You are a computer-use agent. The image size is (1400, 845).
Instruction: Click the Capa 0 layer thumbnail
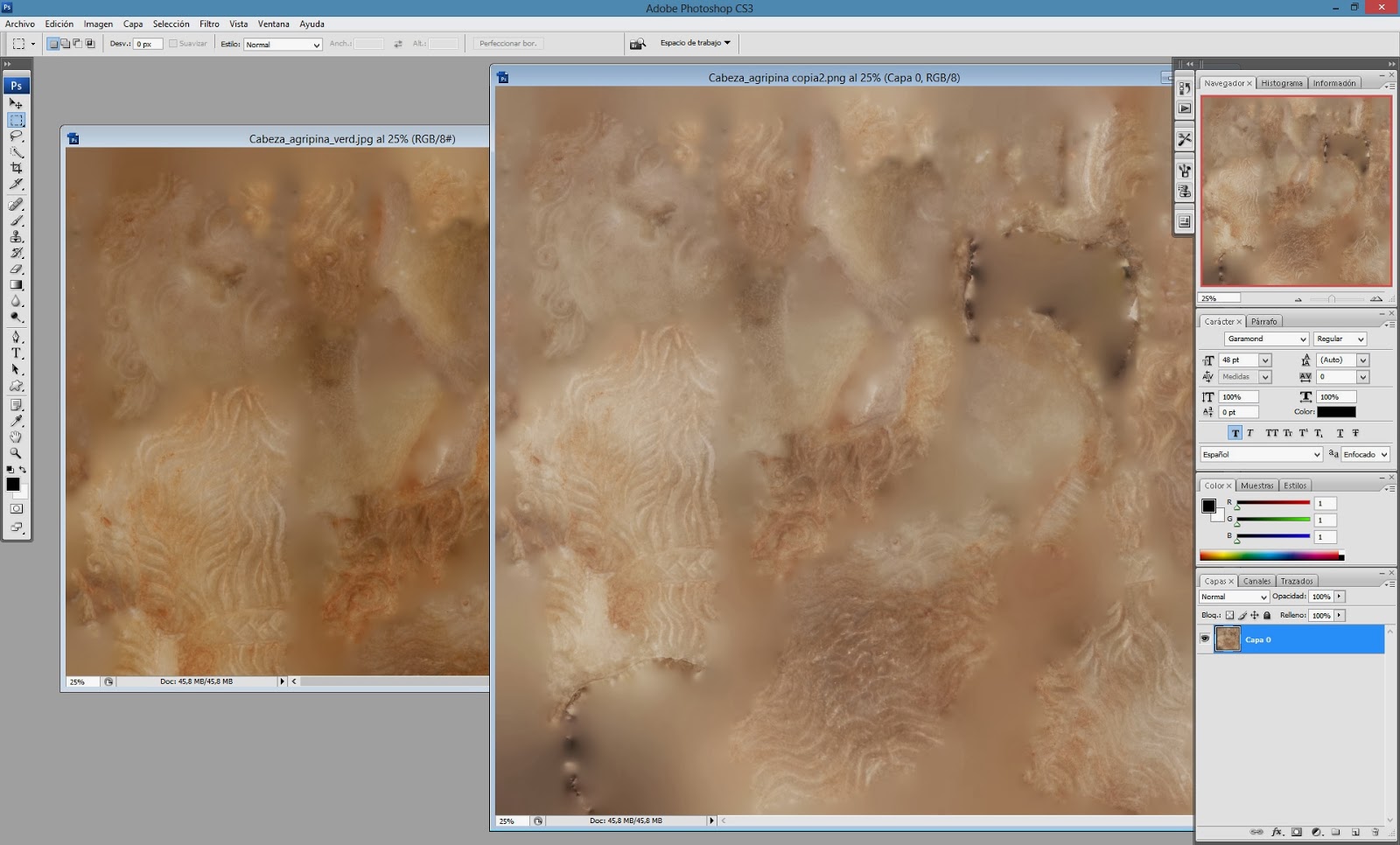point(1228,639)
